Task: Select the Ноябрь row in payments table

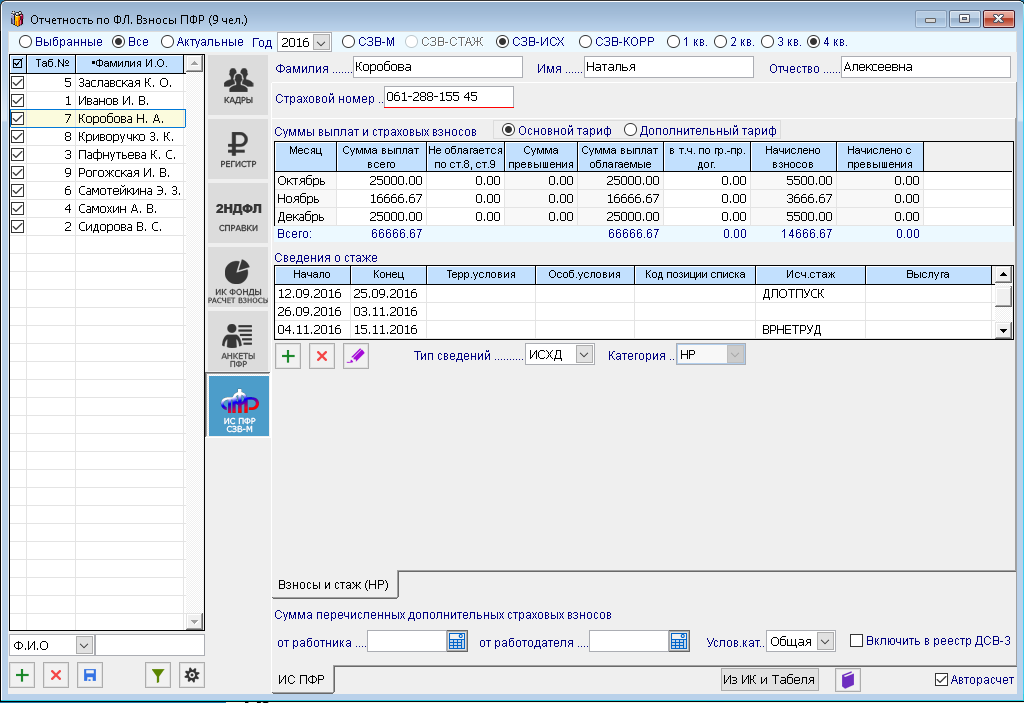Action: click(599, 199)
